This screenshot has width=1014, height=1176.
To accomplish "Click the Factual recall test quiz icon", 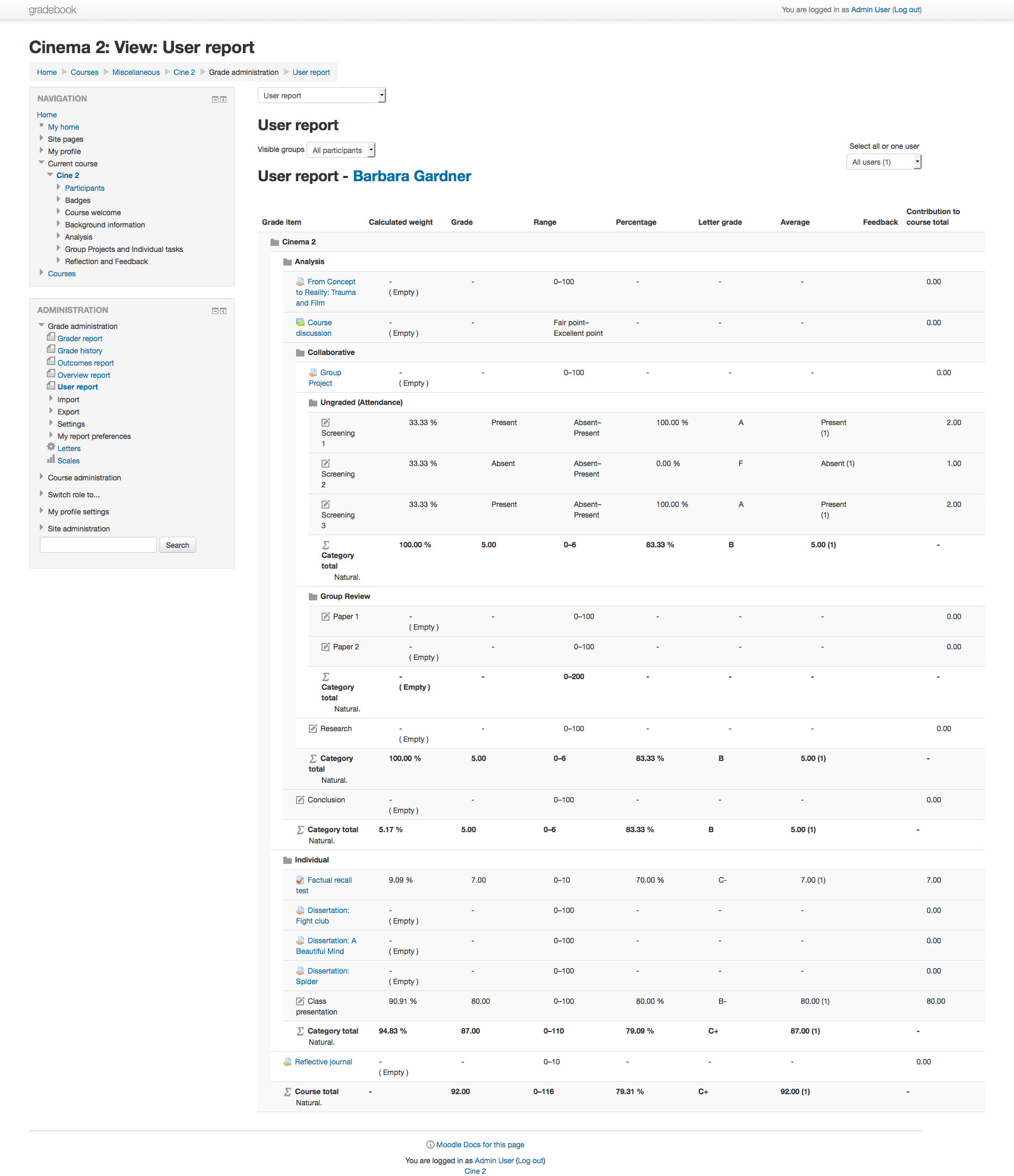I will tap(300, 881).
